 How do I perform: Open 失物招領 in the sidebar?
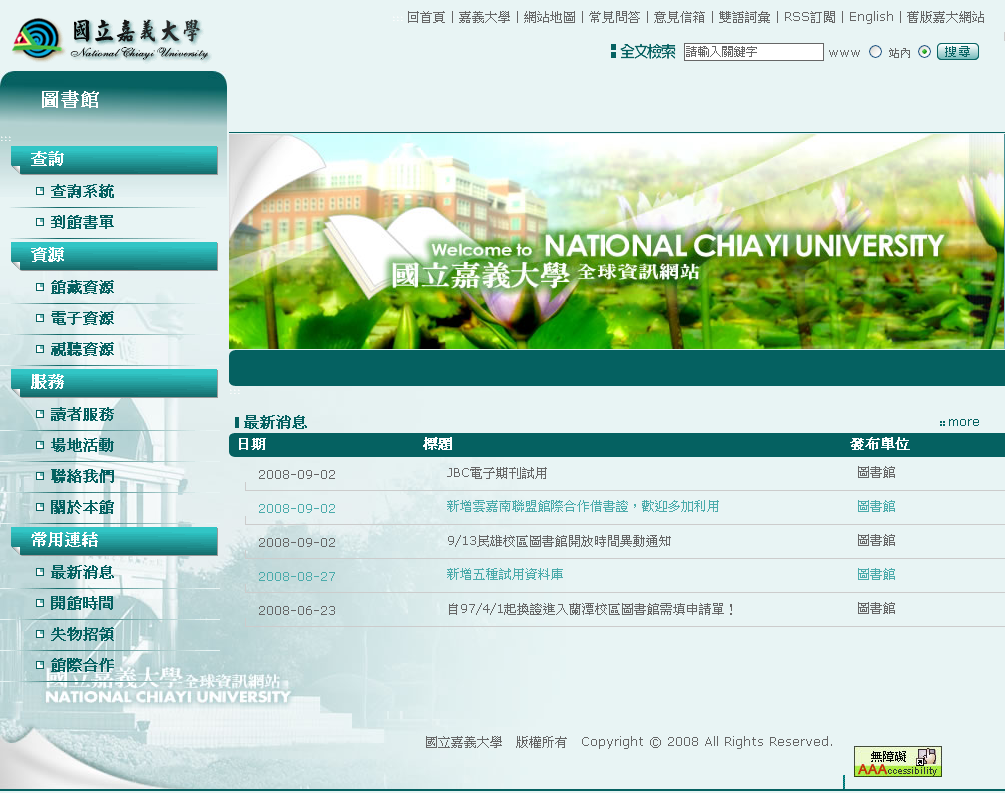pyautogui.click(x=82, y=634)
